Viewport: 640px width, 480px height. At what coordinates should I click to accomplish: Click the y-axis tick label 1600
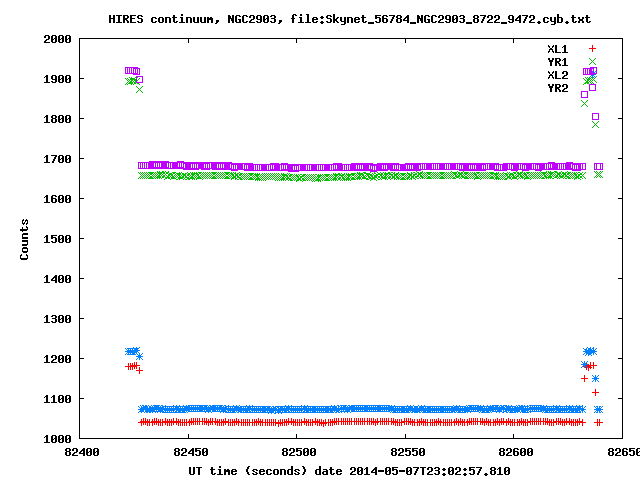(58, 199)
